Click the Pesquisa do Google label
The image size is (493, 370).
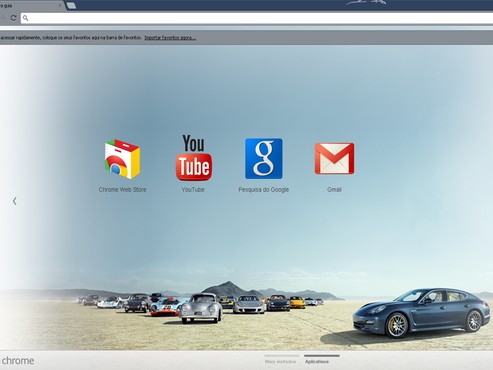click(x=263, y=189)
